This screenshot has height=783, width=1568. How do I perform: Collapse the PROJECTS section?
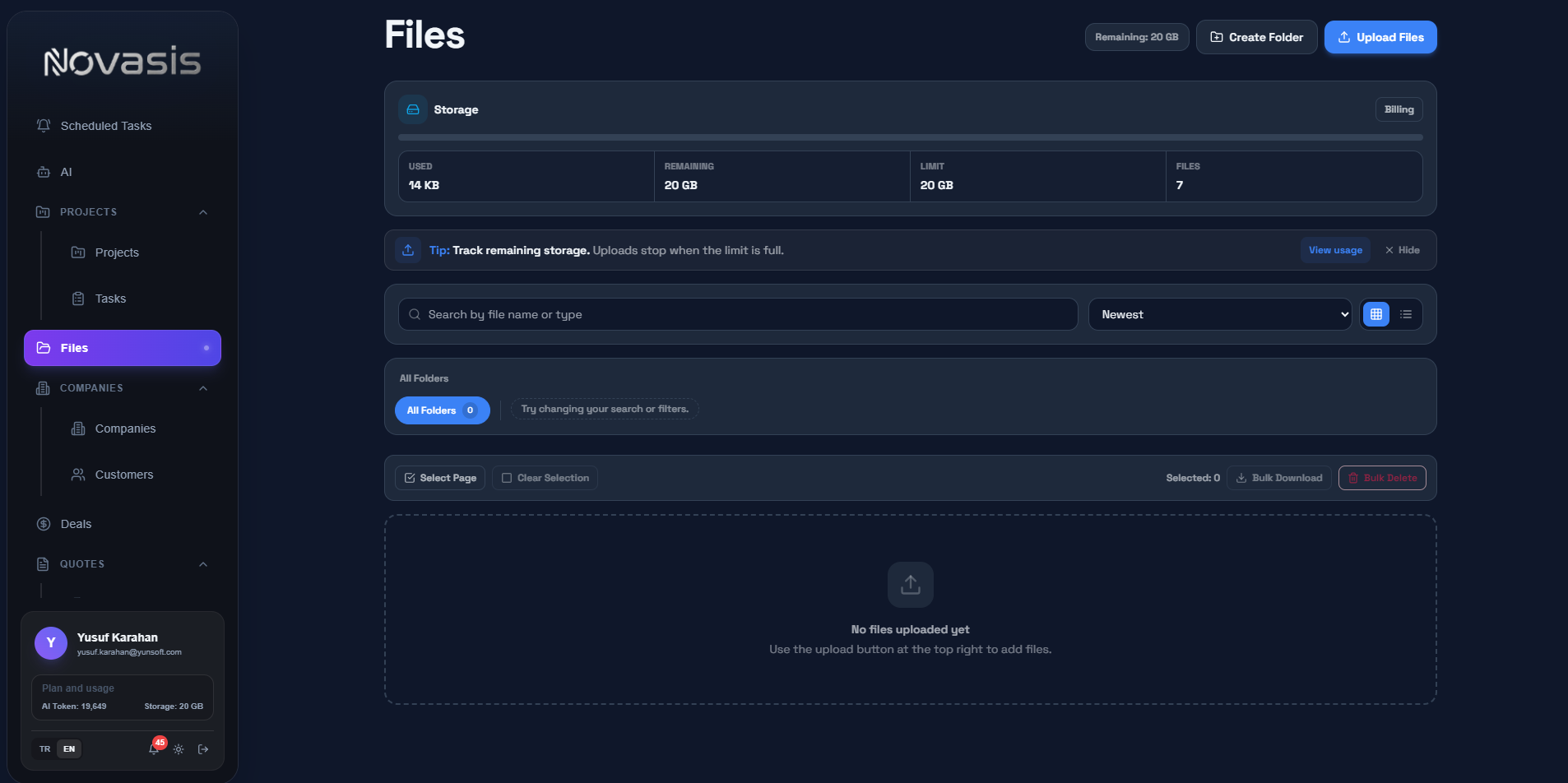tap(203, 212)
